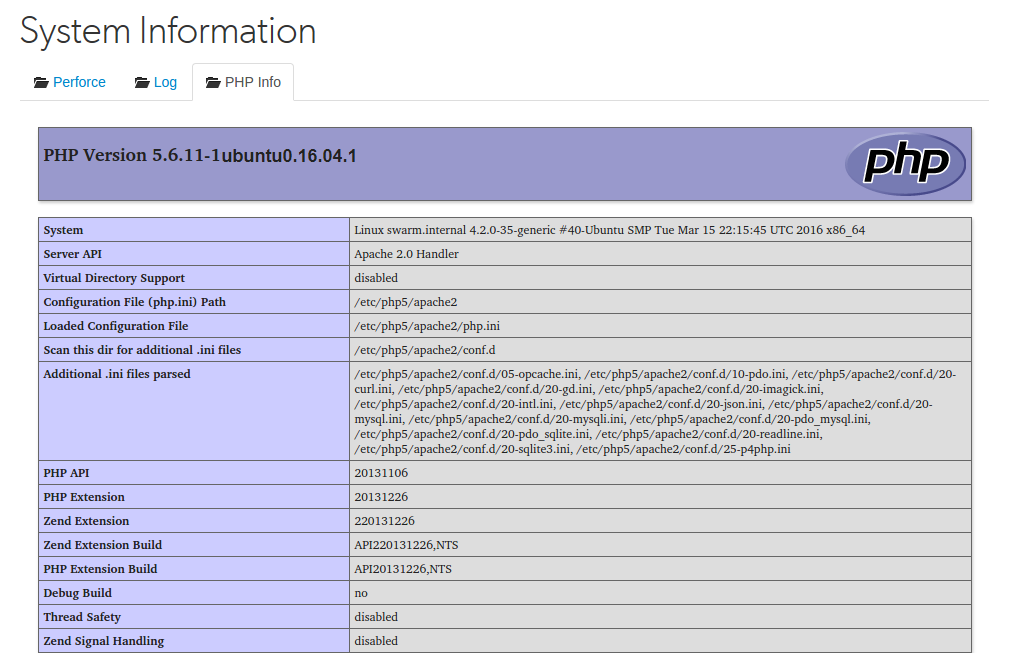Select the PHP Info tab
1009x653 pixels.
pos(243,82)
